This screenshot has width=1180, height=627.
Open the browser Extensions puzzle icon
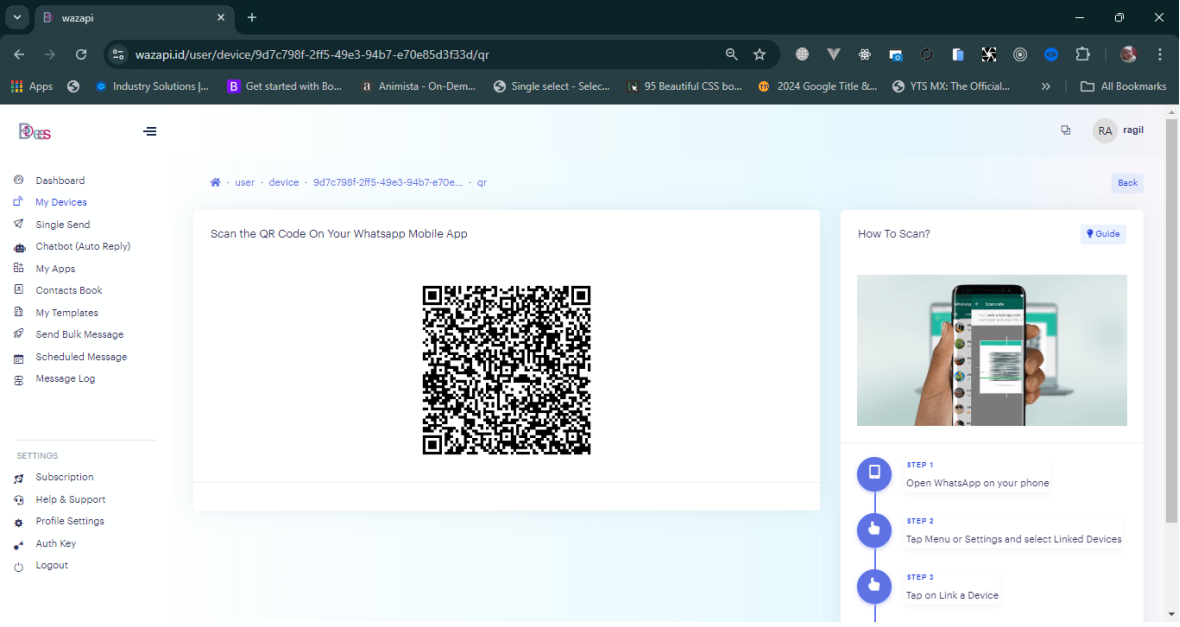coord(1082,54)
